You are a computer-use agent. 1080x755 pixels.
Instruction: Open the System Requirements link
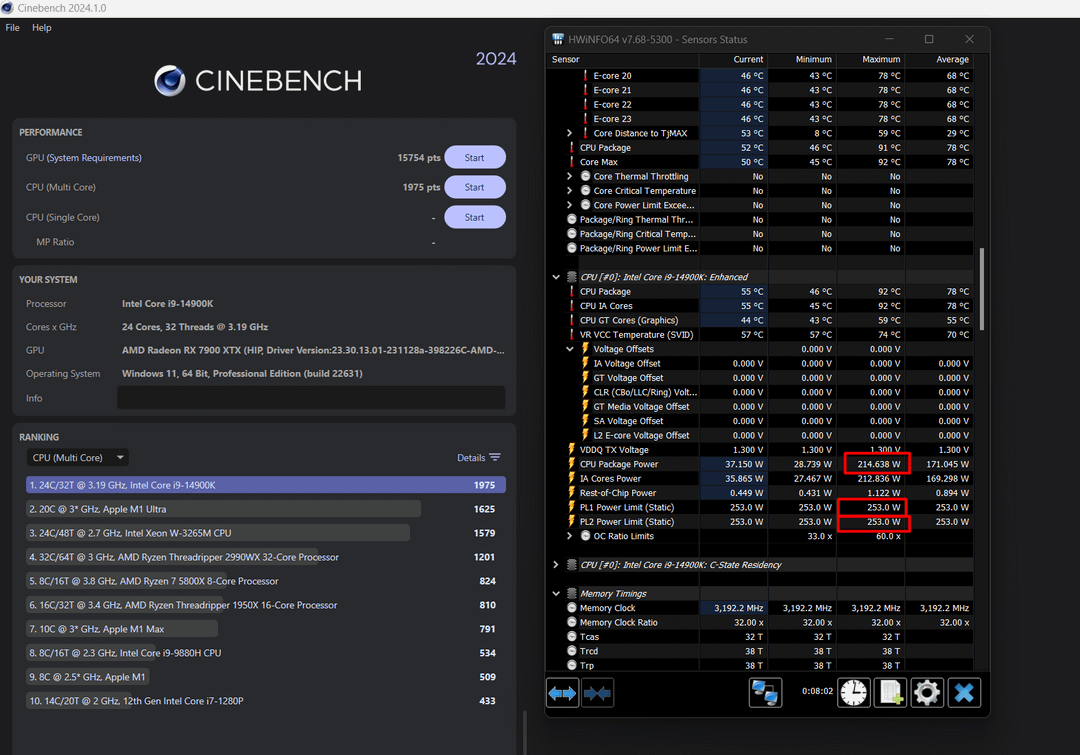tap(94, 158)
